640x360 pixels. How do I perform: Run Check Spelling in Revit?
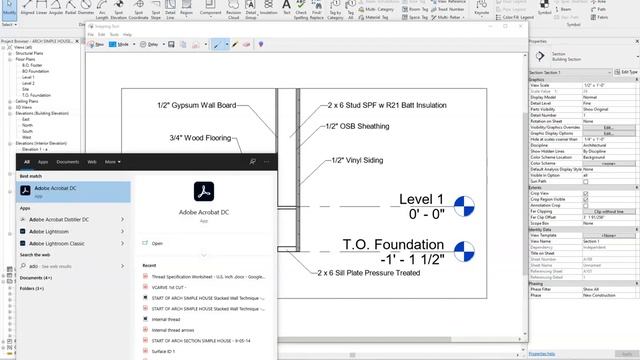click(x=301, y=10)
